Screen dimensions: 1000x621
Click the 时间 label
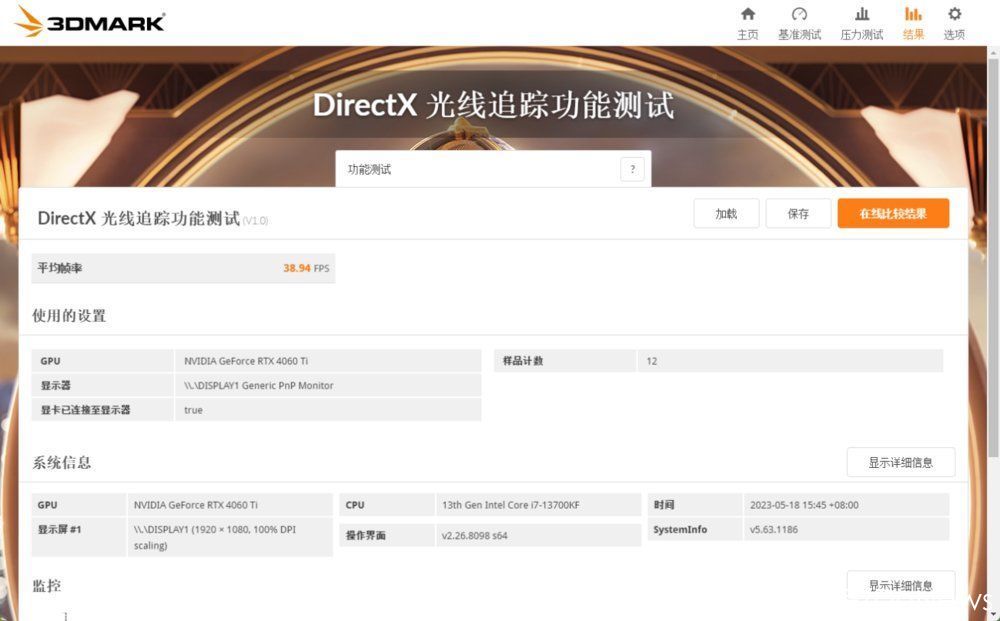(x=663, y=505)
